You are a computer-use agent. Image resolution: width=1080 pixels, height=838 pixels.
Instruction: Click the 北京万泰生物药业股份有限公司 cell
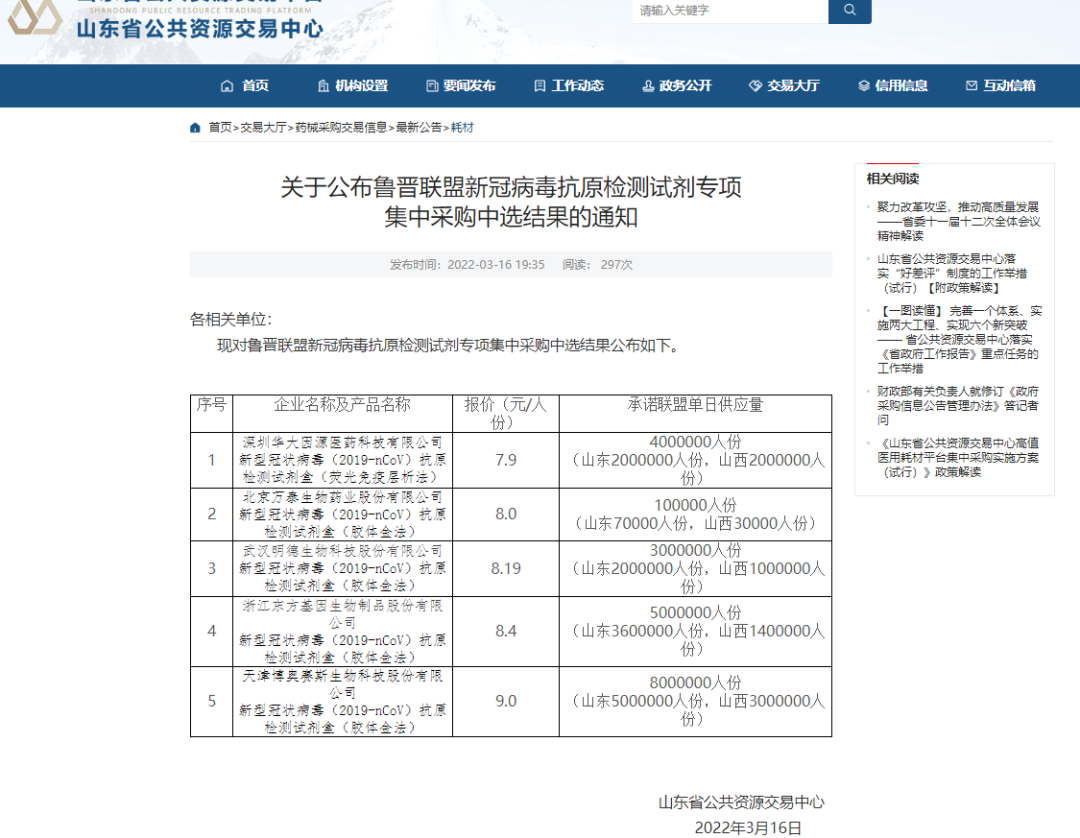pos(342,514)
